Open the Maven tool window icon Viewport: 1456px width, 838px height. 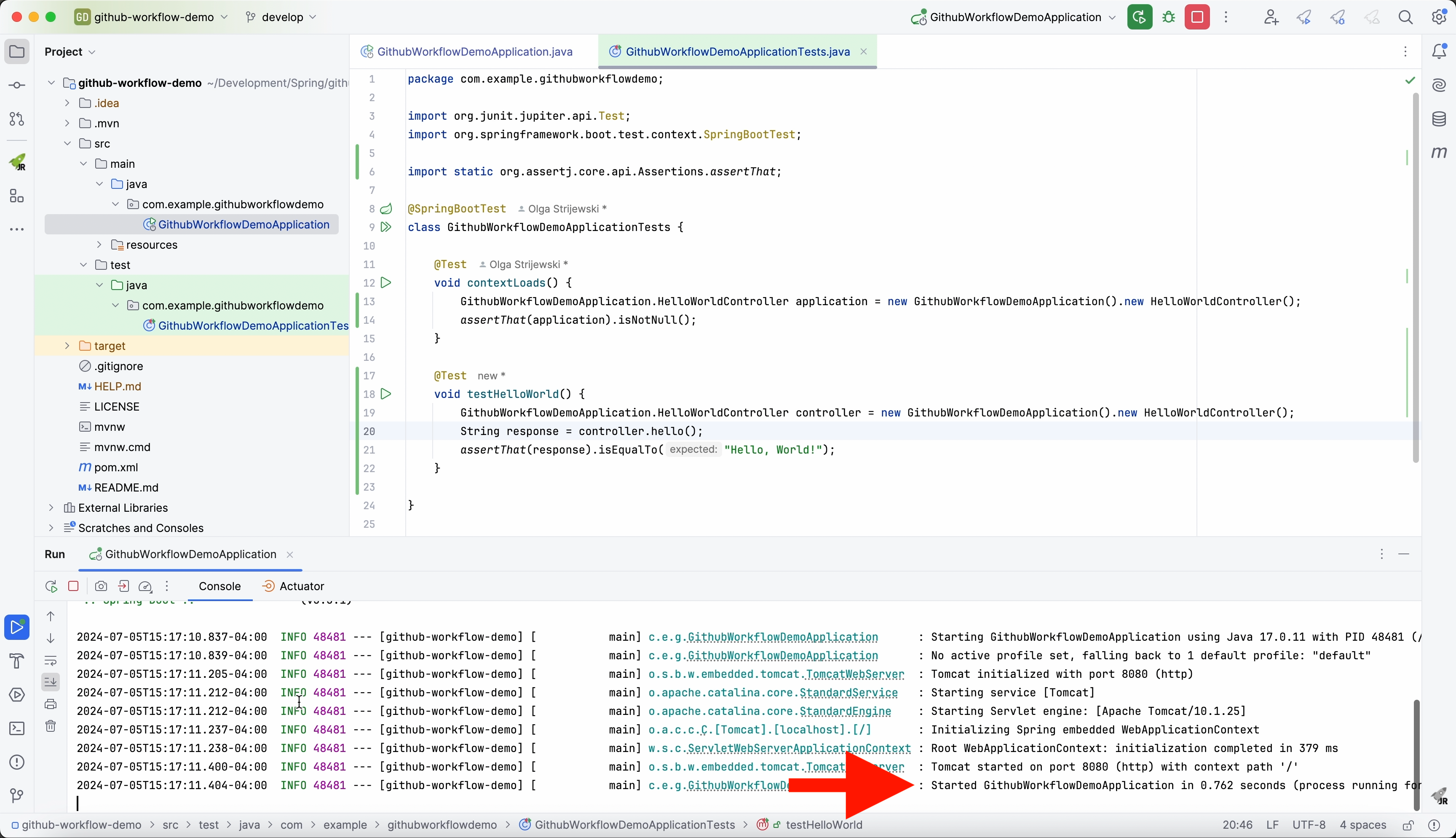pos(1439,153)
